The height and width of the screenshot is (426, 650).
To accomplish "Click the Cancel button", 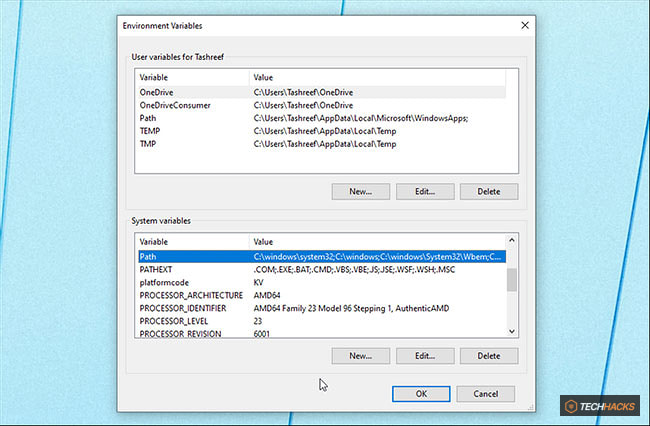I will click(485, 394).
